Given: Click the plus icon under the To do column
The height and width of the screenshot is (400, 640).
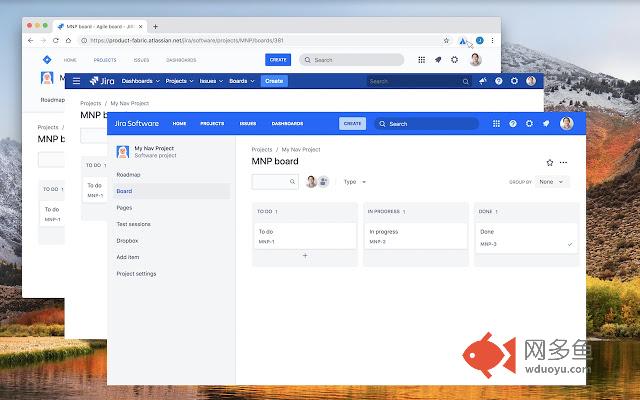Looking at the screenshot, I should (305, 256).
